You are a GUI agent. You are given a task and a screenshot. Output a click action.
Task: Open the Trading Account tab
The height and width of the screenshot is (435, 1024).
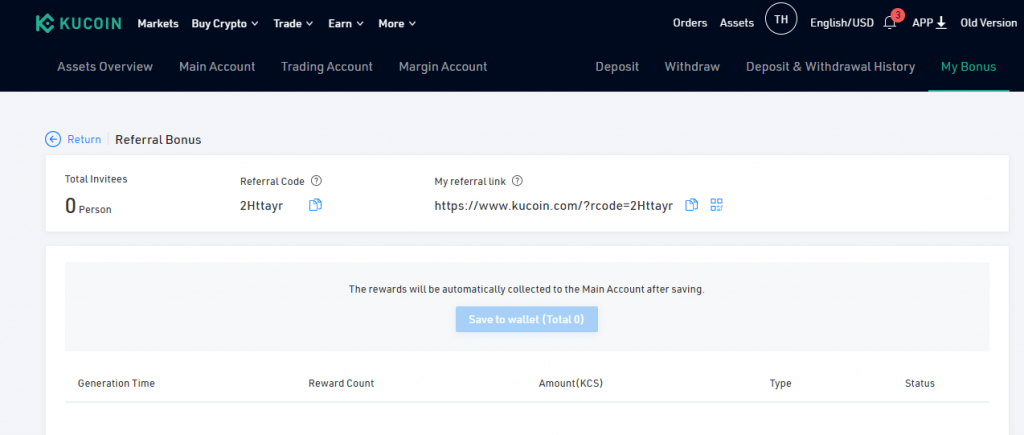(x=327, y=67)
